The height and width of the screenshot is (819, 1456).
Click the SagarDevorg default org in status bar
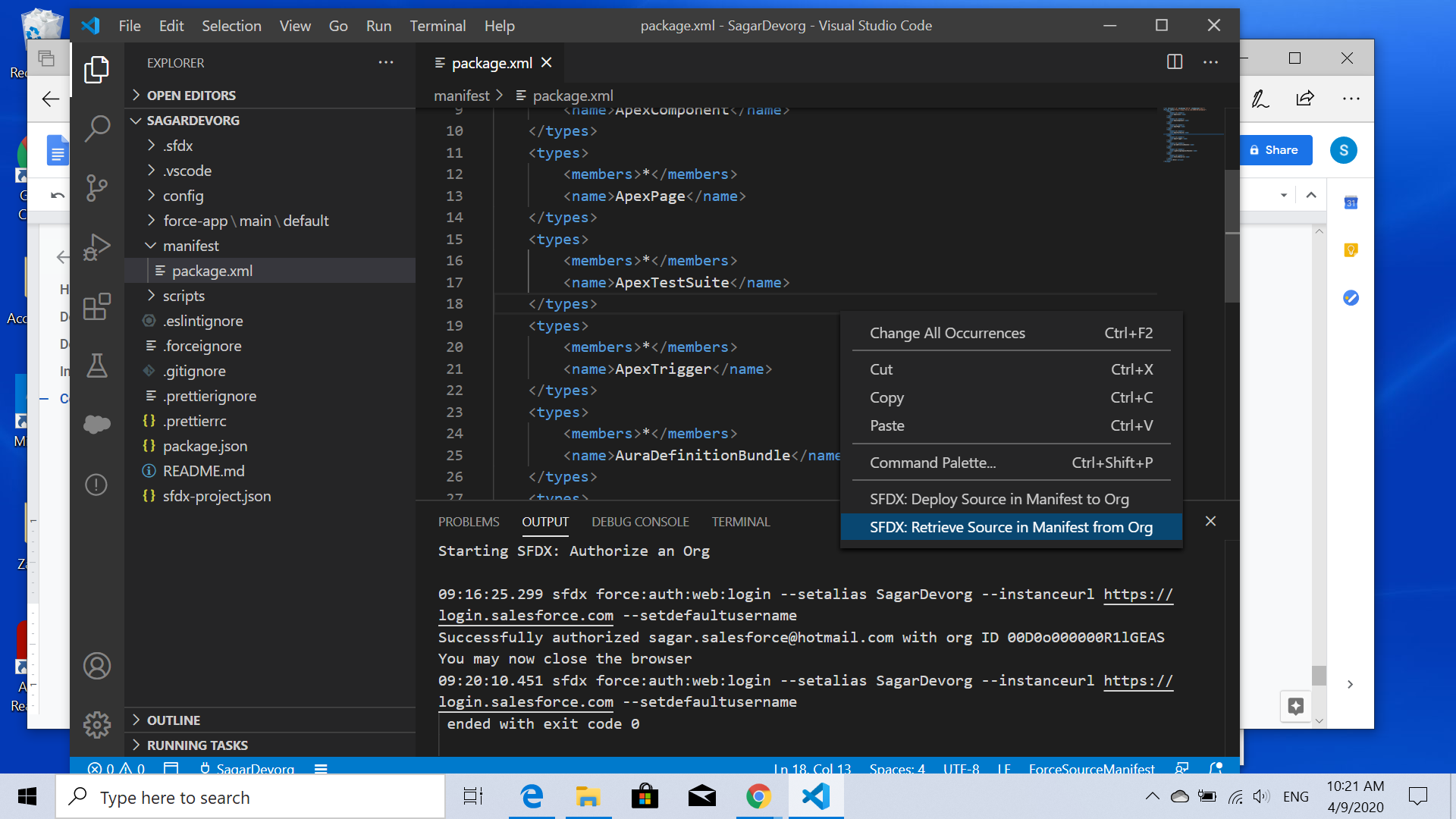[247, 768]
